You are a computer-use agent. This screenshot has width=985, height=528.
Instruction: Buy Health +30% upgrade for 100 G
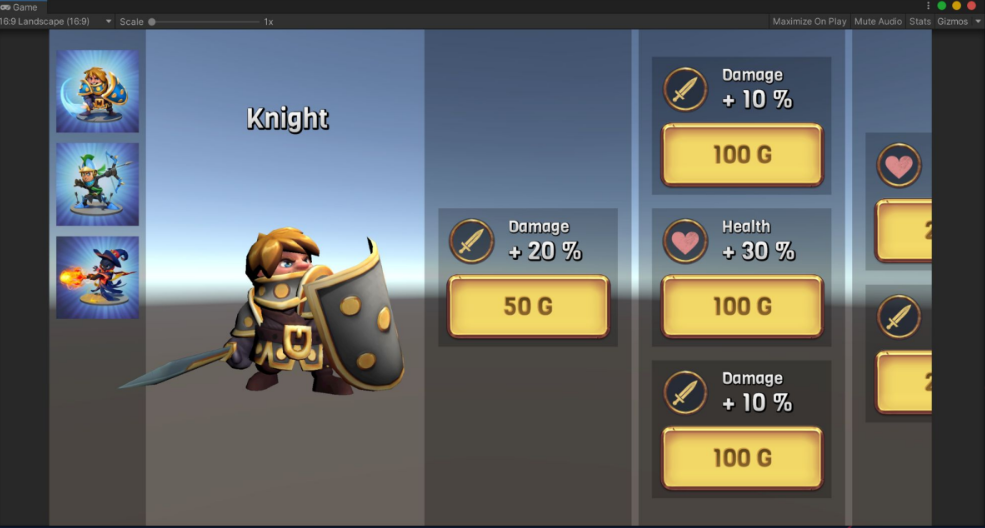pos(742,306)
